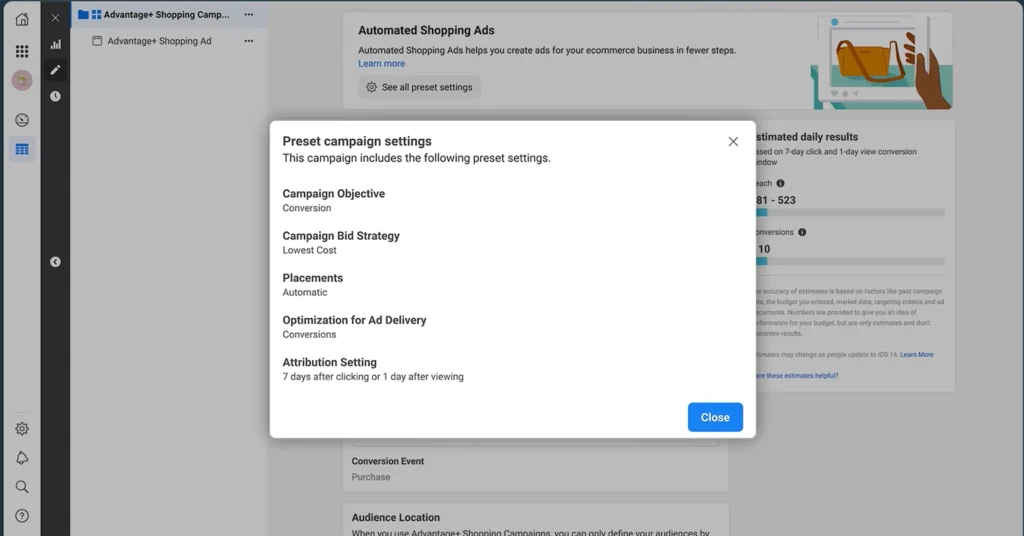Click the Preset campaign settings title

click(x=357, y=141)
